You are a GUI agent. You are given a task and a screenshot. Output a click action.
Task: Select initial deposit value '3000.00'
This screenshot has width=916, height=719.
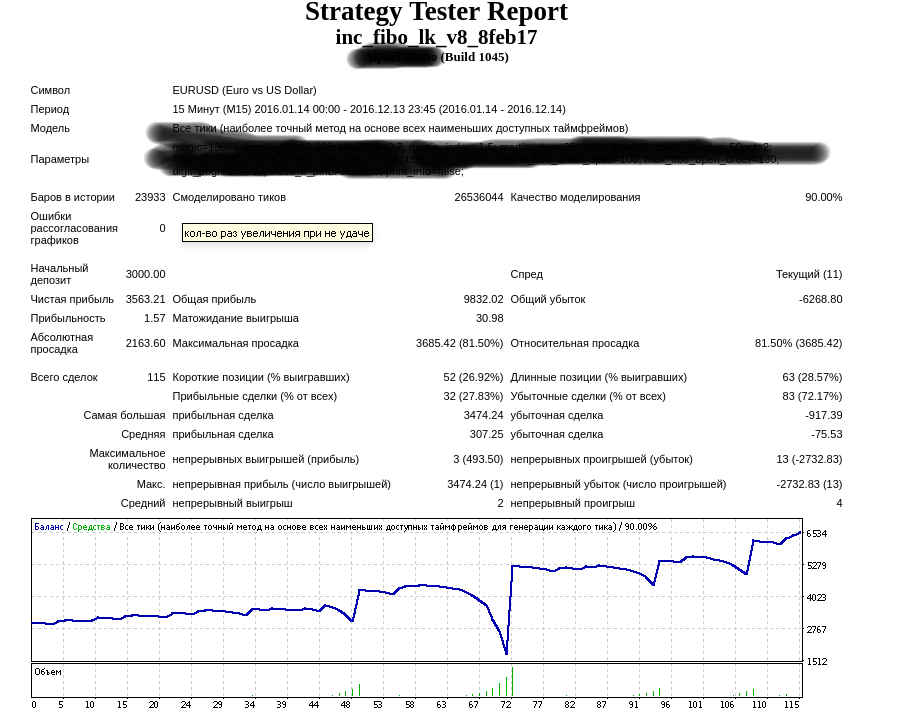145,275
